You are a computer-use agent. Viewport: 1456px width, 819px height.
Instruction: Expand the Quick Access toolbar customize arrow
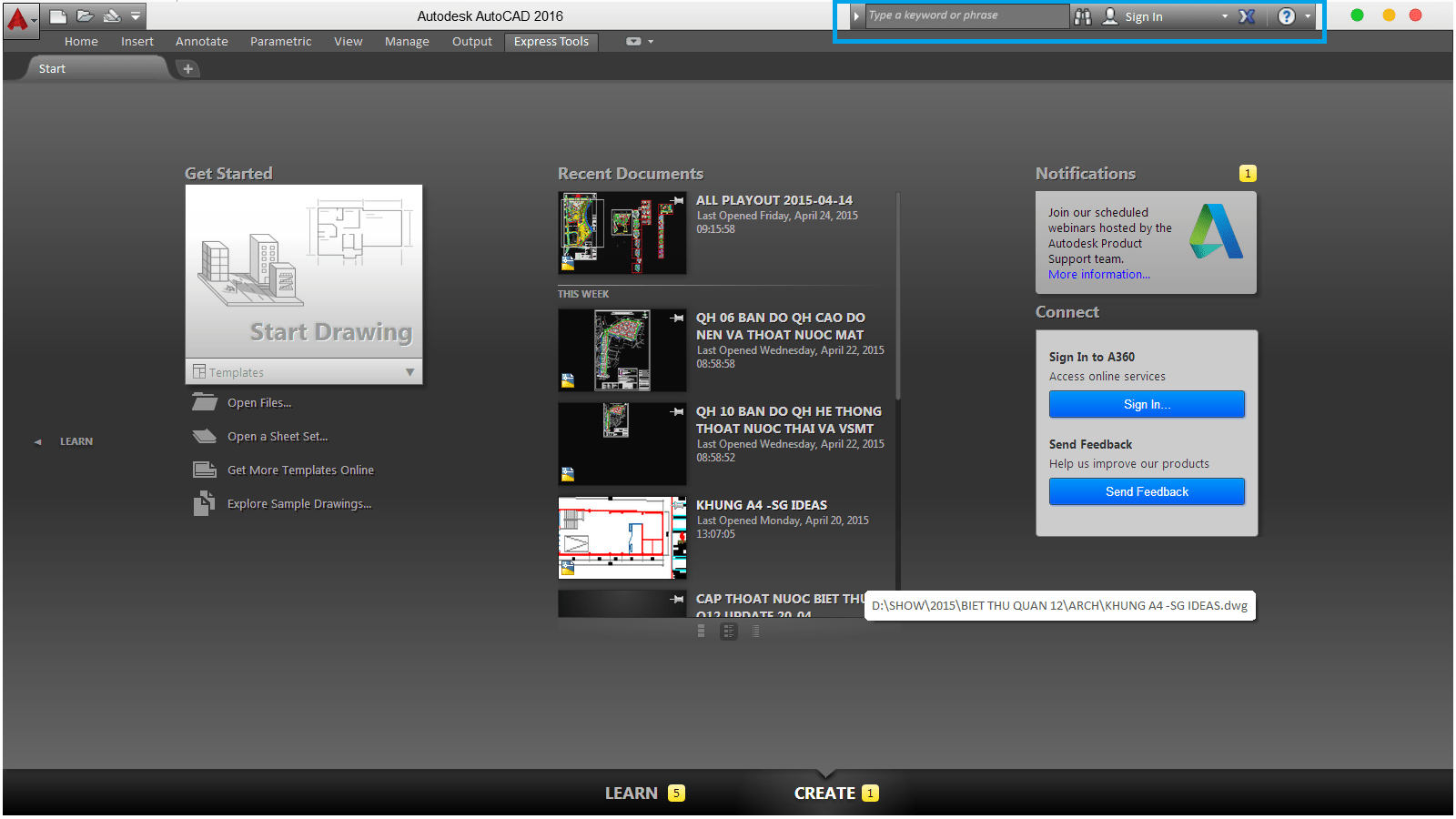[x=136, y=15]
